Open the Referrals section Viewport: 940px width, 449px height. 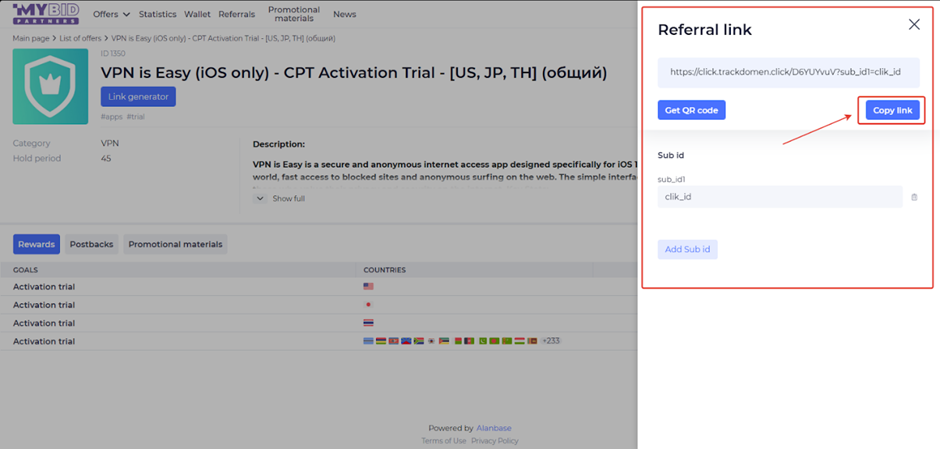click(237, 14)
